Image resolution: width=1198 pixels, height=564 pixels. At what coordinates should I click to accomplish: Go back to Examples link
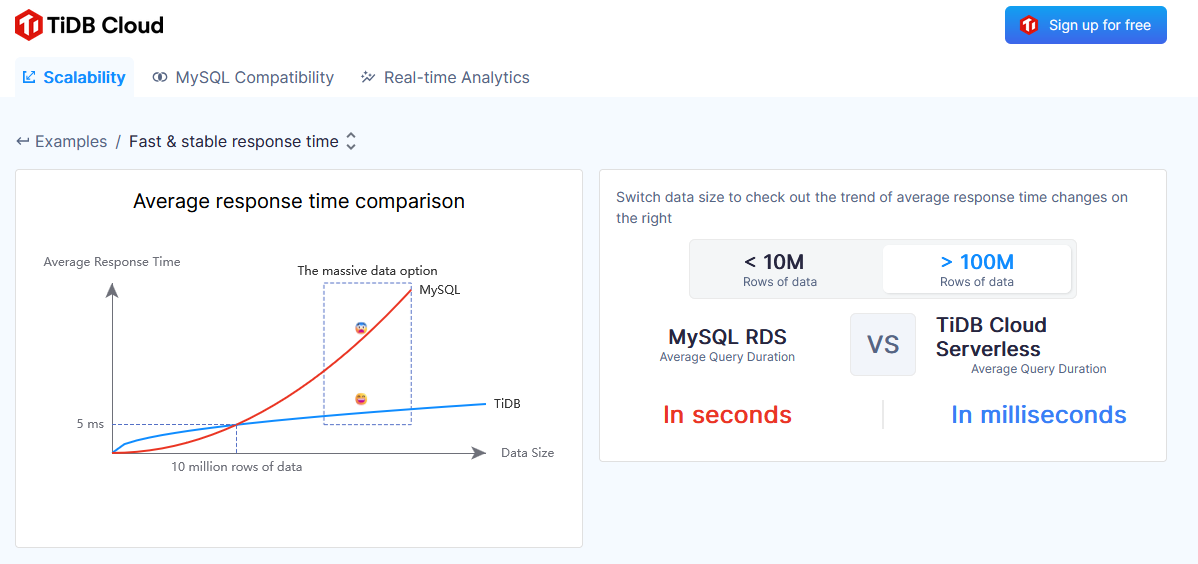pos(70,141)
